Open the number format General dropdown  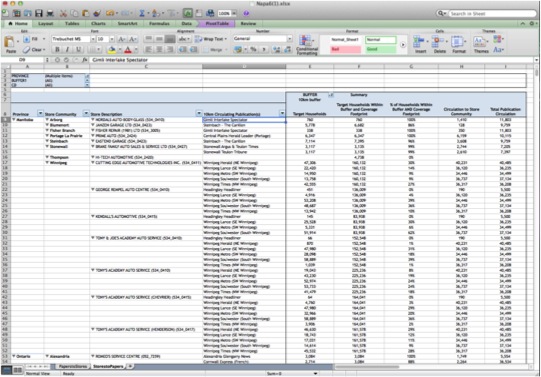(x=290, y=39)
